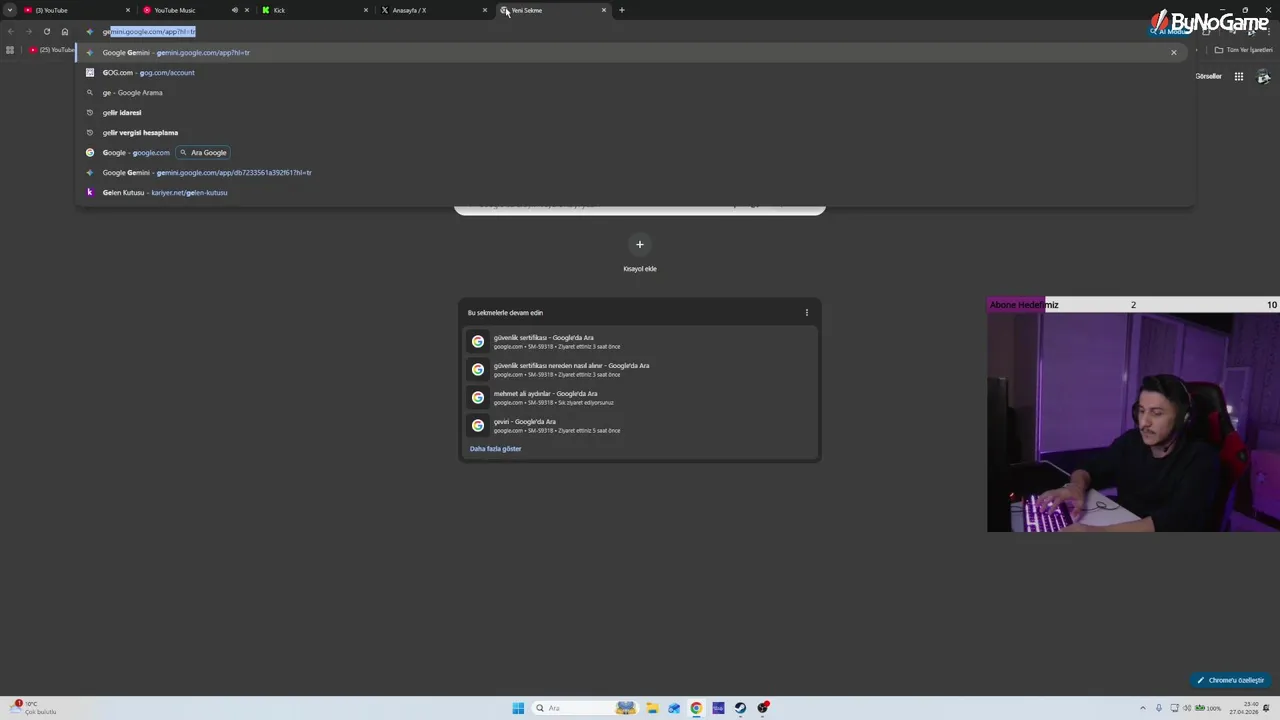This screenshot has height=720, width=1280.
Task: Close the YouTube Music tab
Action: pos(247,10)
